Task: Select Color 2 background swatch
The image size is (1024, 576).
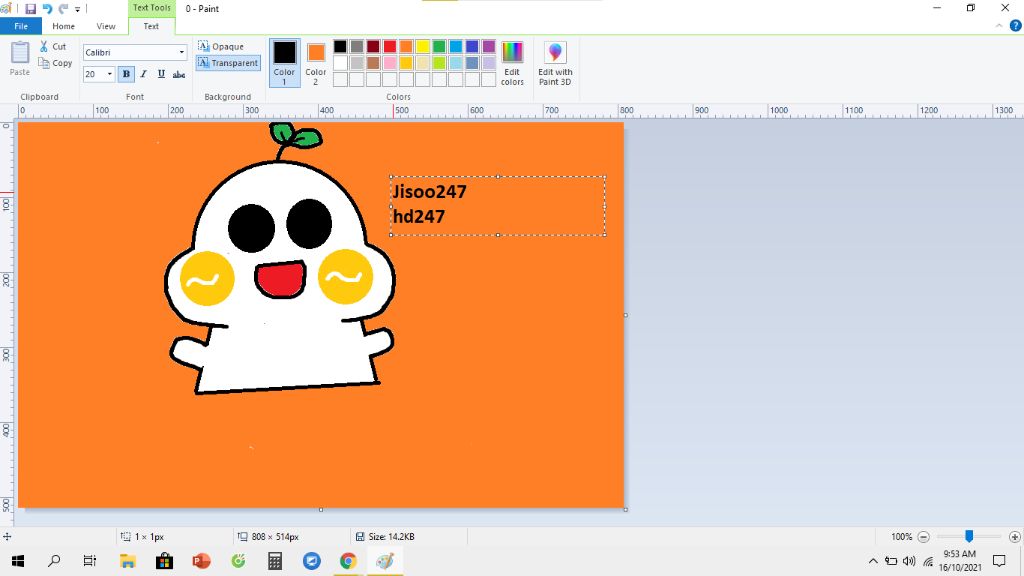Action: click(x=315, y=63)
